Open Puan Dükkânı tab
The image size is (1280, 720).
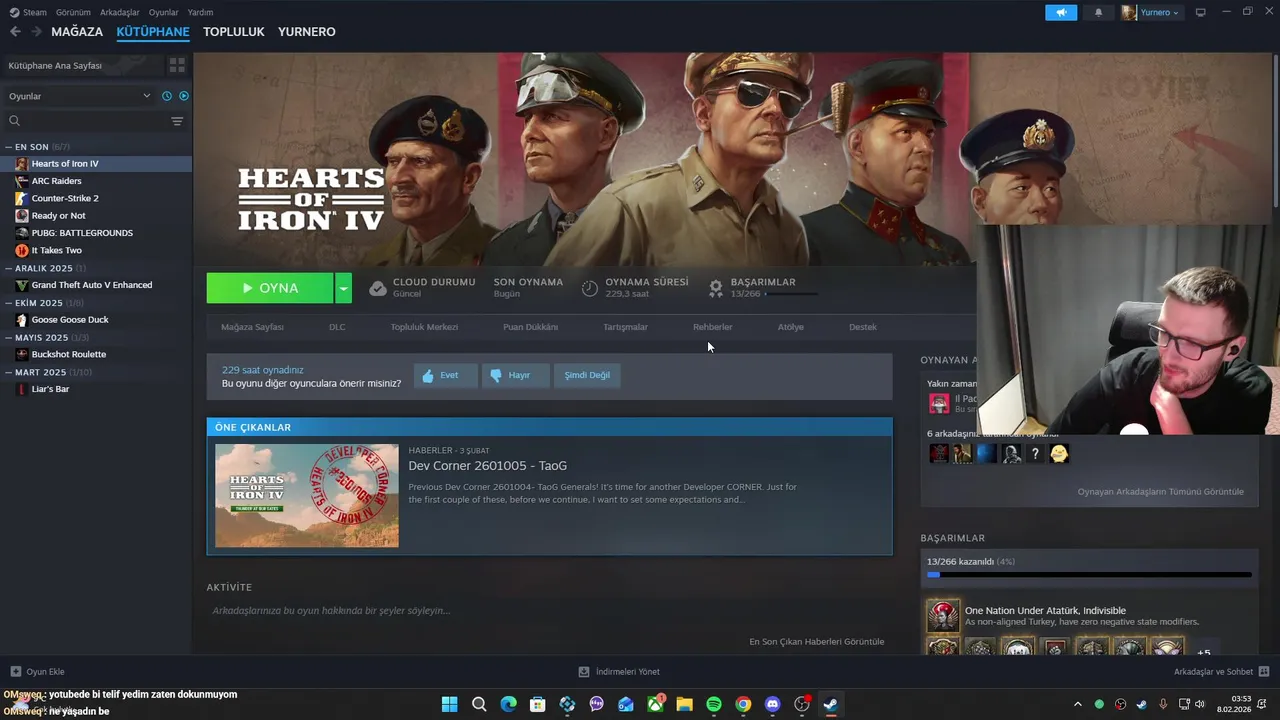pos(530,327)
